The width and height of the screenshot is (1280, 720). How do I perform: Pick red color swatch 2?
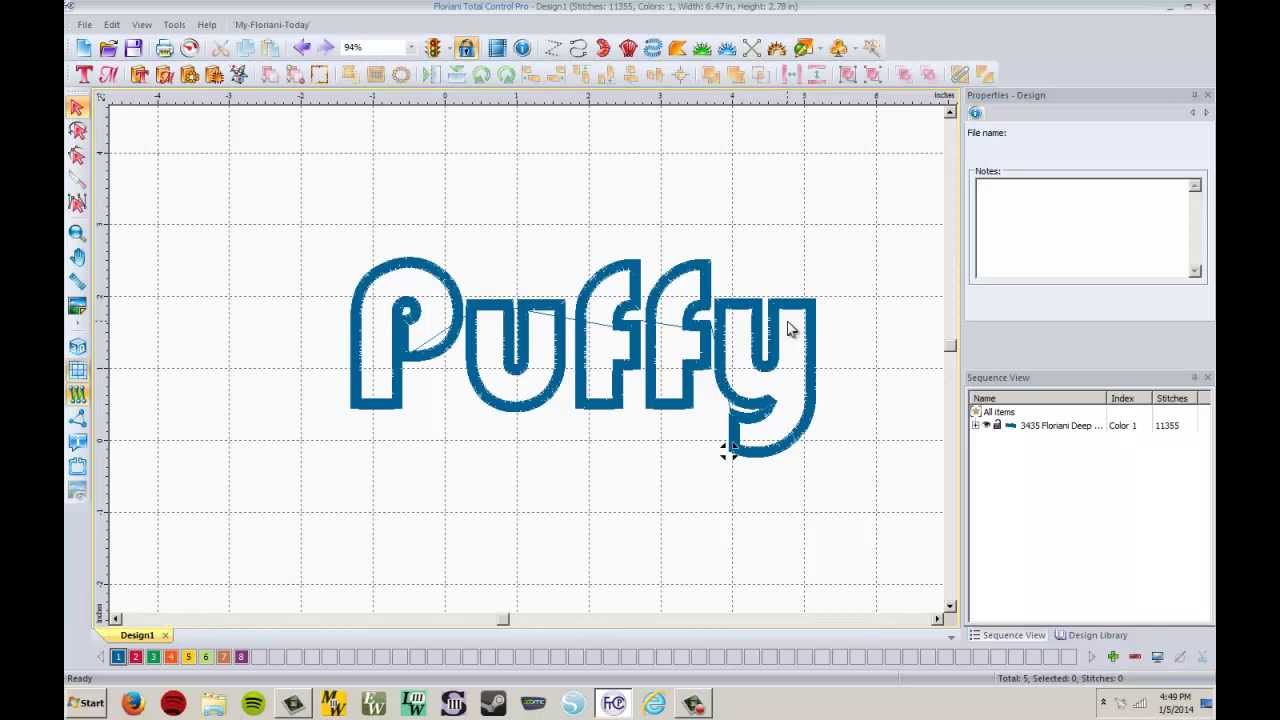[135, 657]
